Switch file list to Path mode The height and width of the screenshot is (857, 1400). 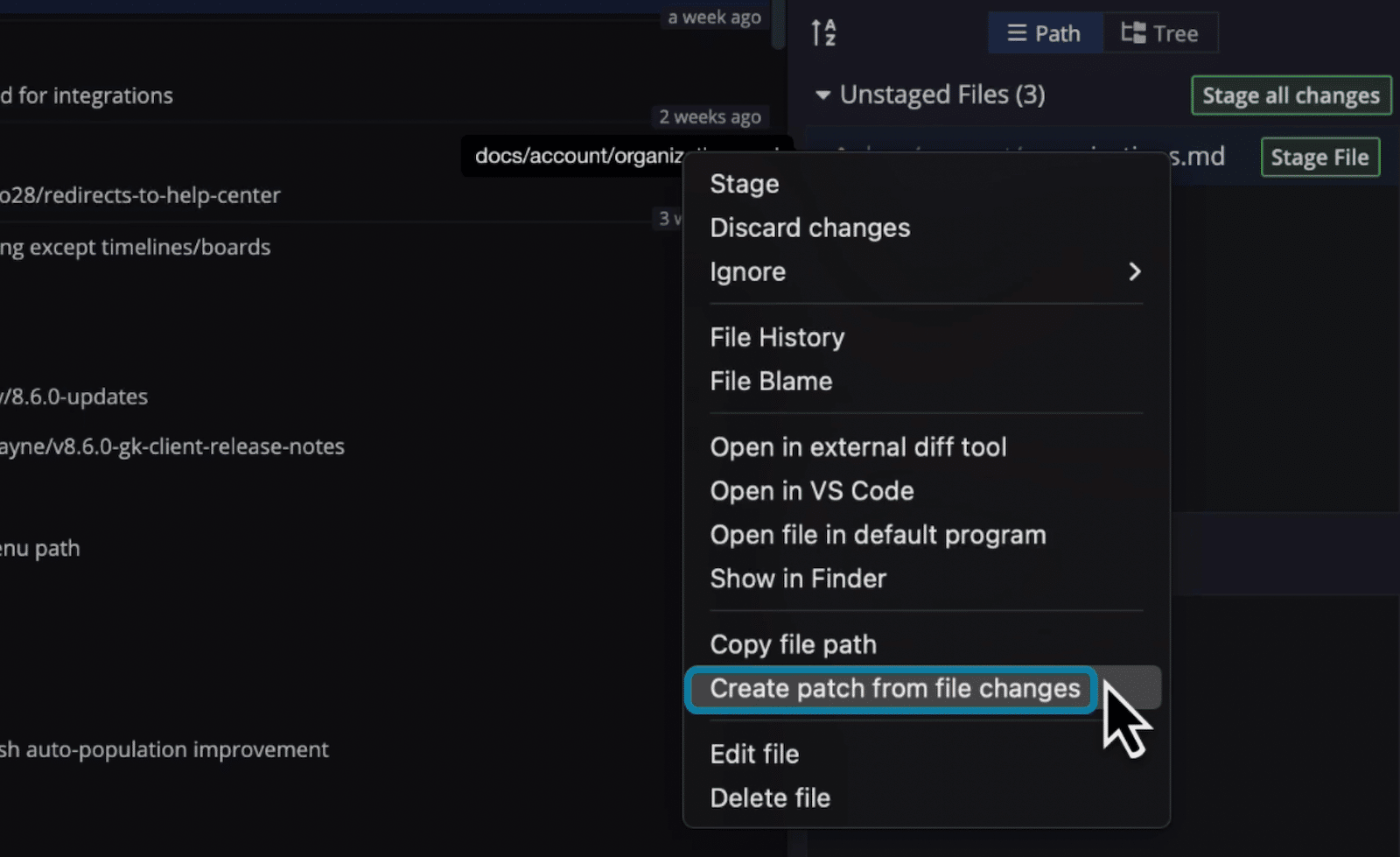[x=1045, y=32]
